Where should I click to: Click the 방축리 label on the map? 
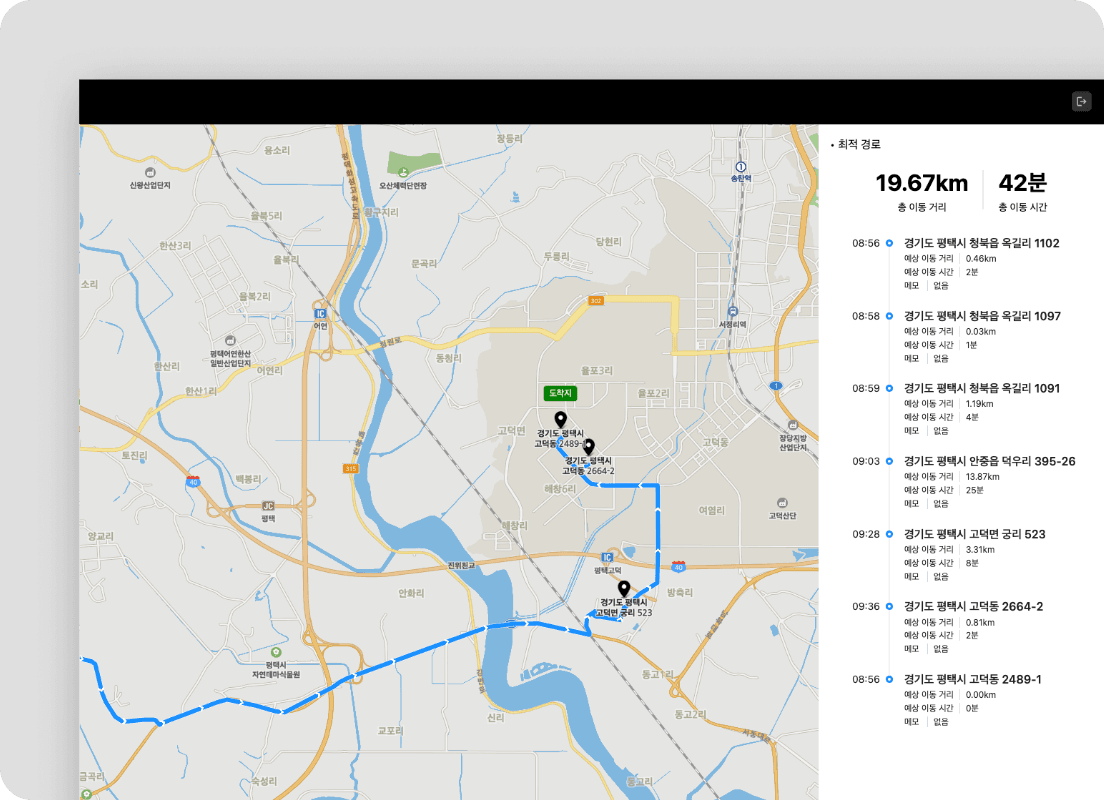click(680, 593)
